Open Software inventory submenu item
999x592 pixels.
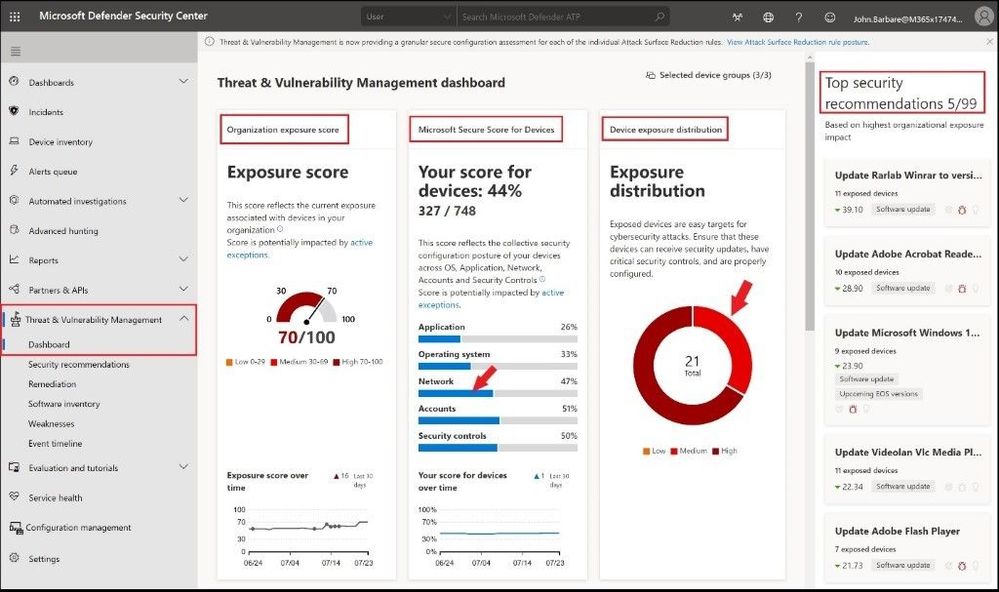click(x=64, y=404)
